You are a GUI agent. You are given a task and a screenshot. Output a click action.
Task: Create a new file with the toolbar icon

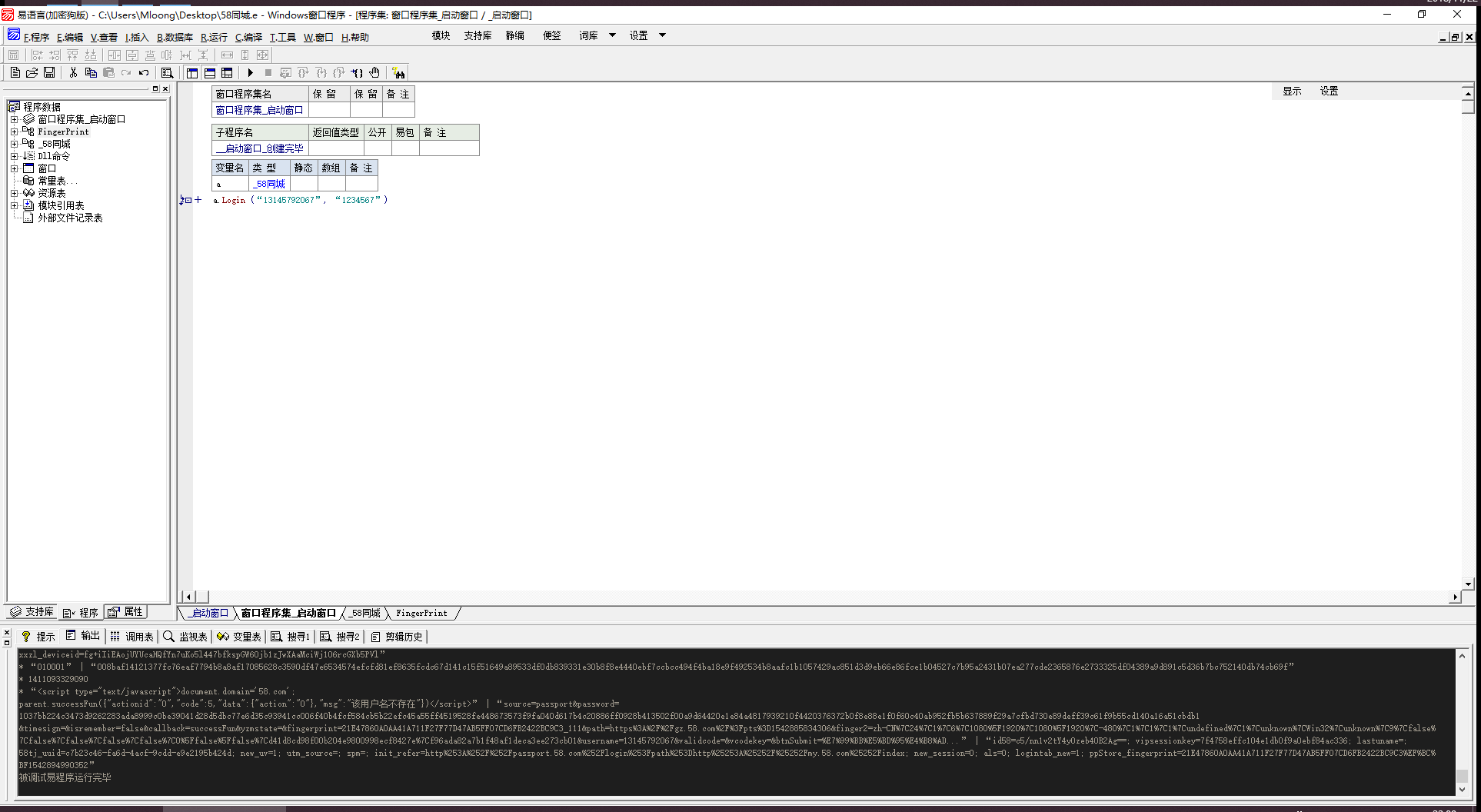[15, 72]
